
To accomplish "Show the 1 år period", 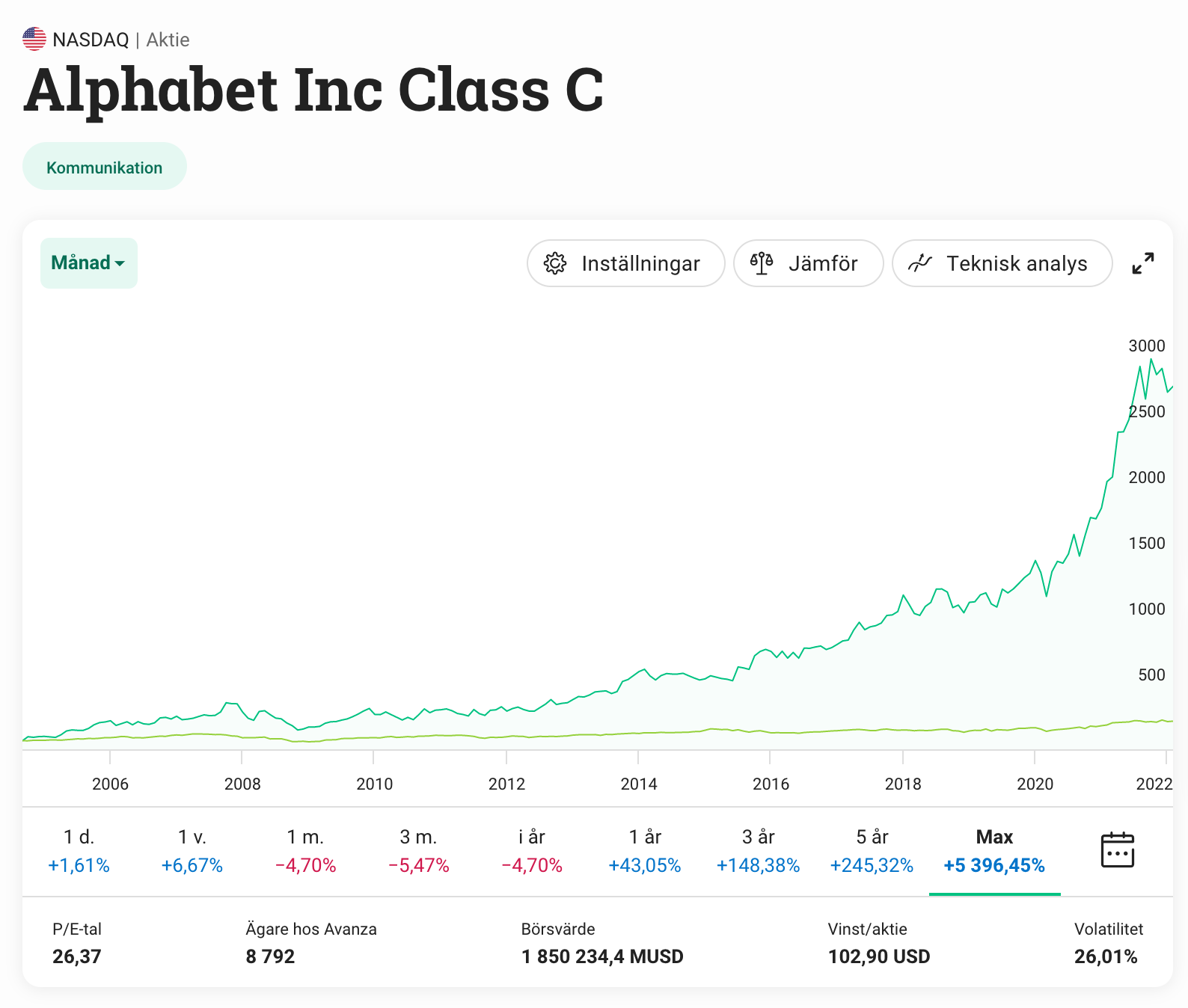I will [x=645, y=851].
